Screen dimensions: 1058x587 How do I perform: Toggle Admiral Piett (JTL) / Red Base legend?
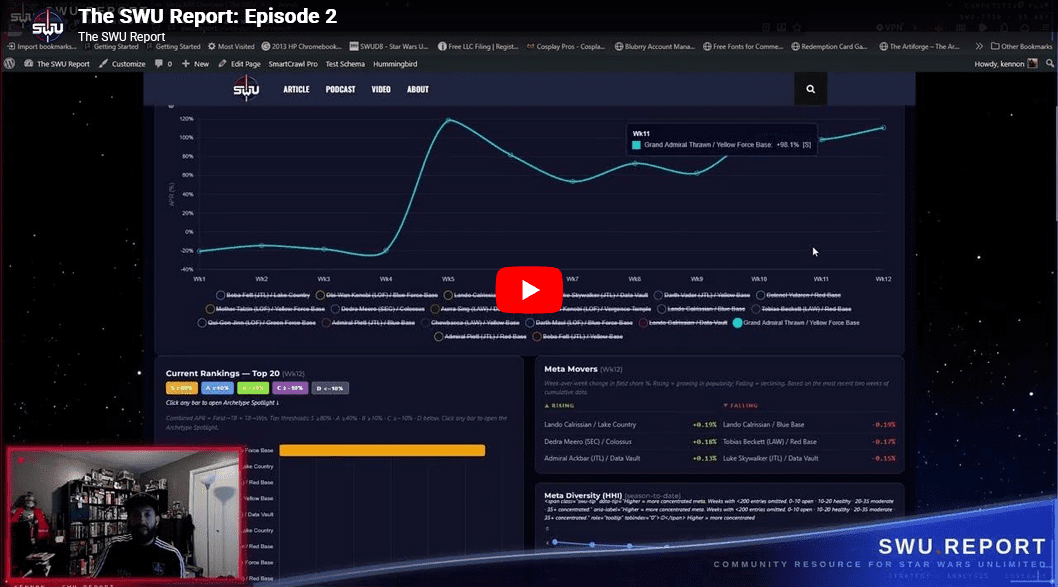[x=480, y=337]
